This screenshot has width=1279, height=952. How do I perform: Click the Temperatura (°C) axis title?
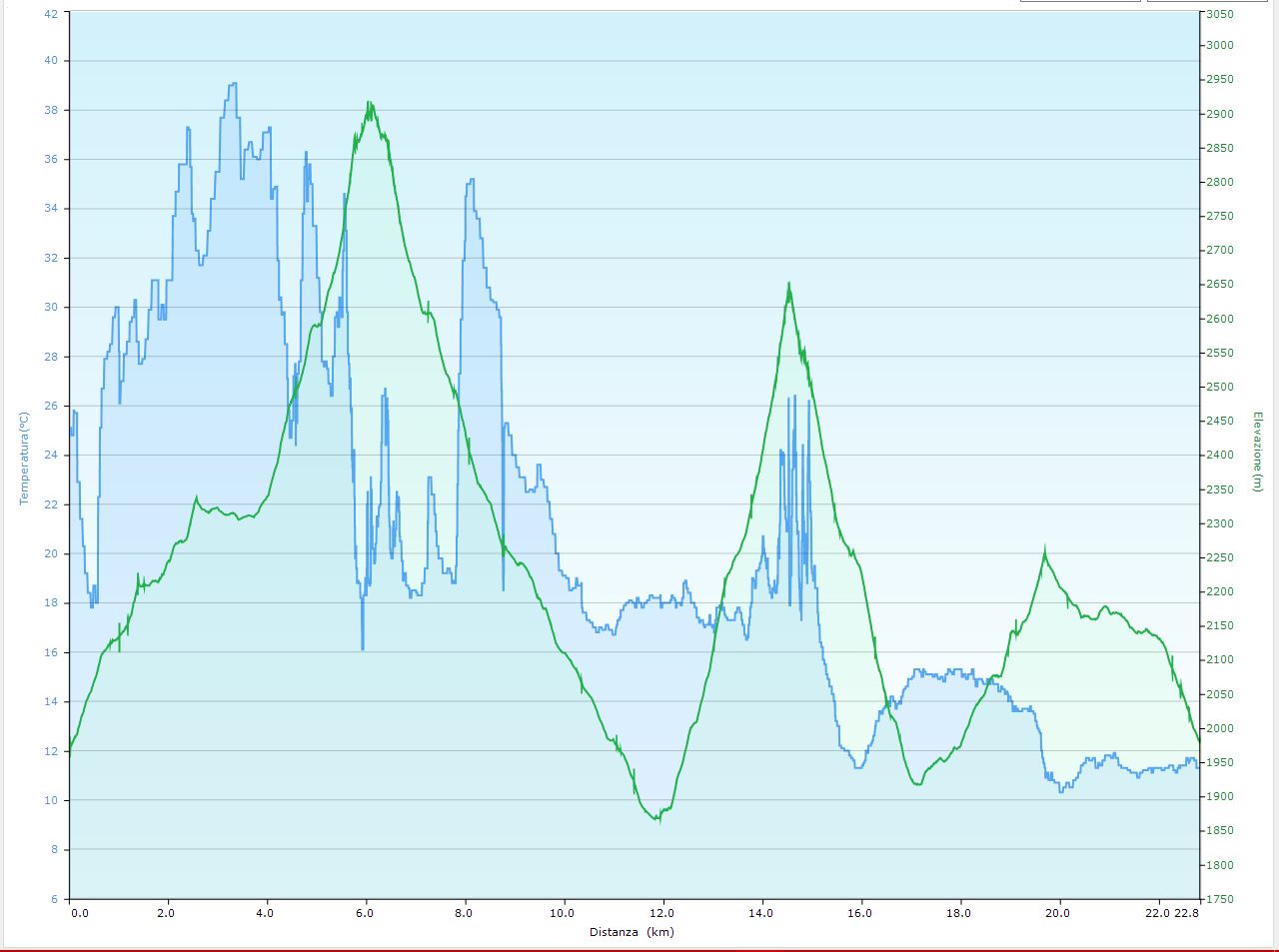(x=24, y=459)
